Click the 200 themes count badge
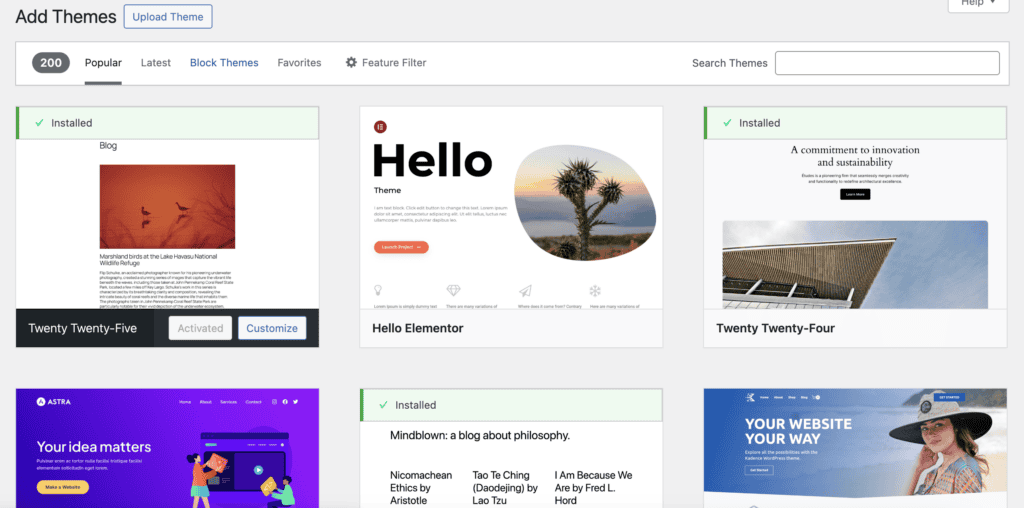This screenshot has height=508, width=1024. 51,63
